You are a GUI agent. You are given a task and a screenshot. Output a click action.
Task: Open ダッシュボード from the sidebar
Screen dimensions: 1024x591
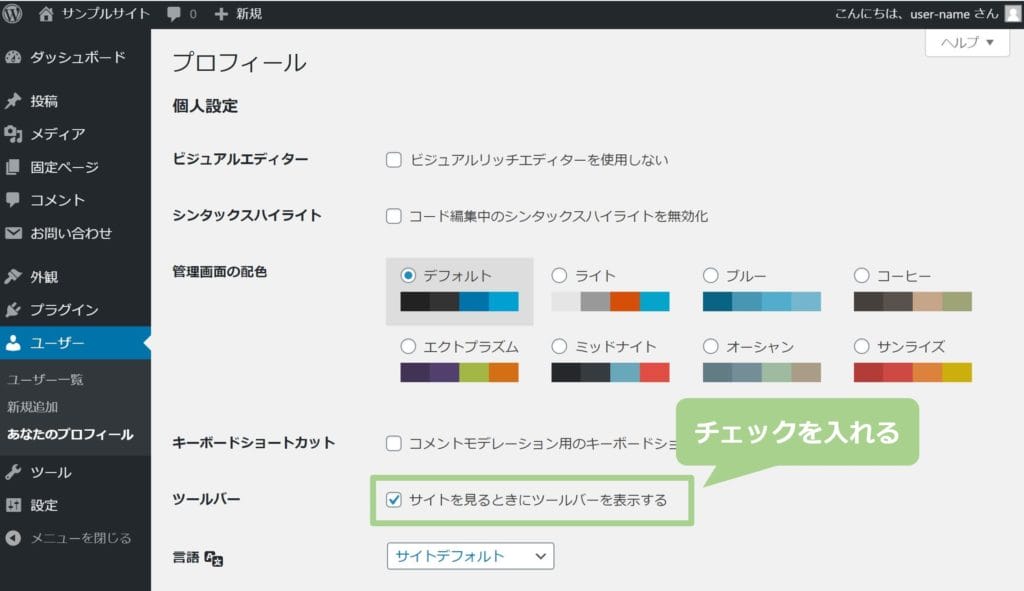coord(77,57)
